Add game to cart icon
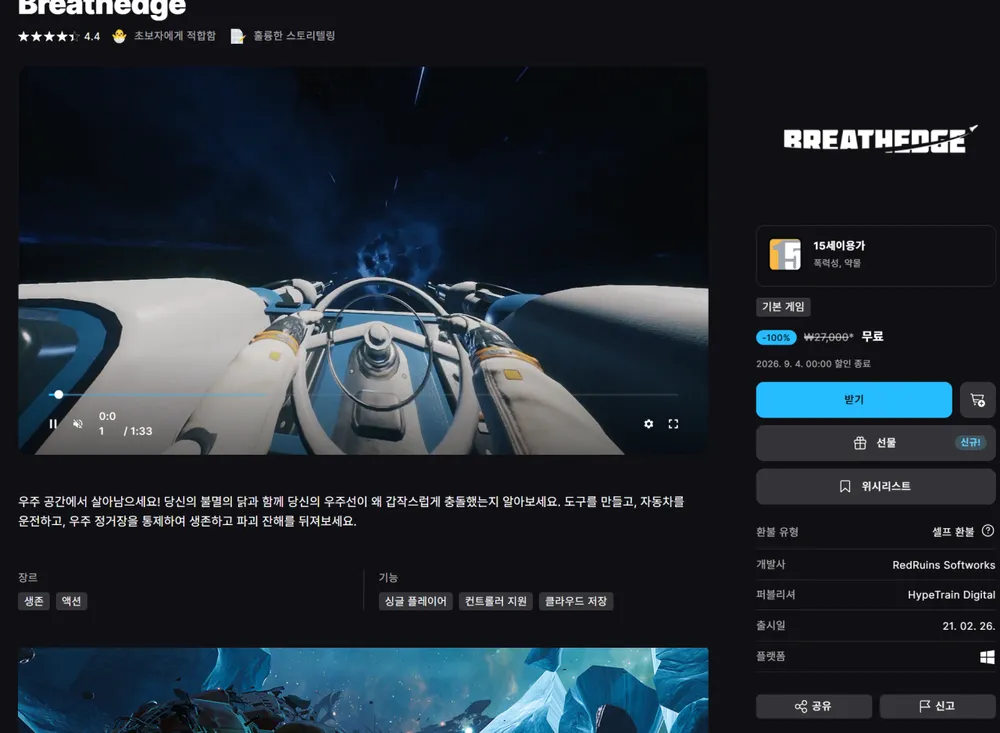This screenshot has width=1000, height=733. [978, 400]
